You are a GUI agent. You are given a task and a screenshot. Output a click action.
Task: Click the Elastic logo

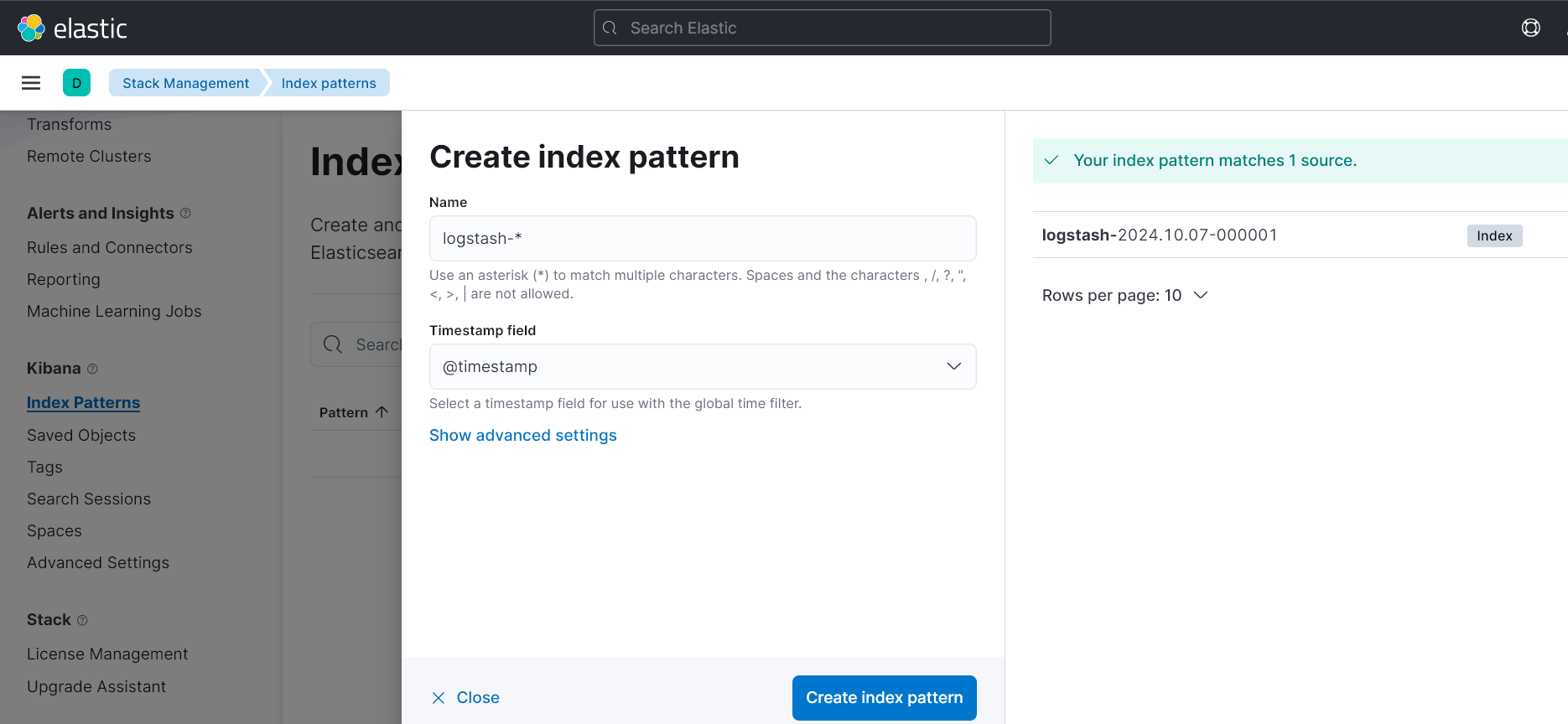[72, 28]
